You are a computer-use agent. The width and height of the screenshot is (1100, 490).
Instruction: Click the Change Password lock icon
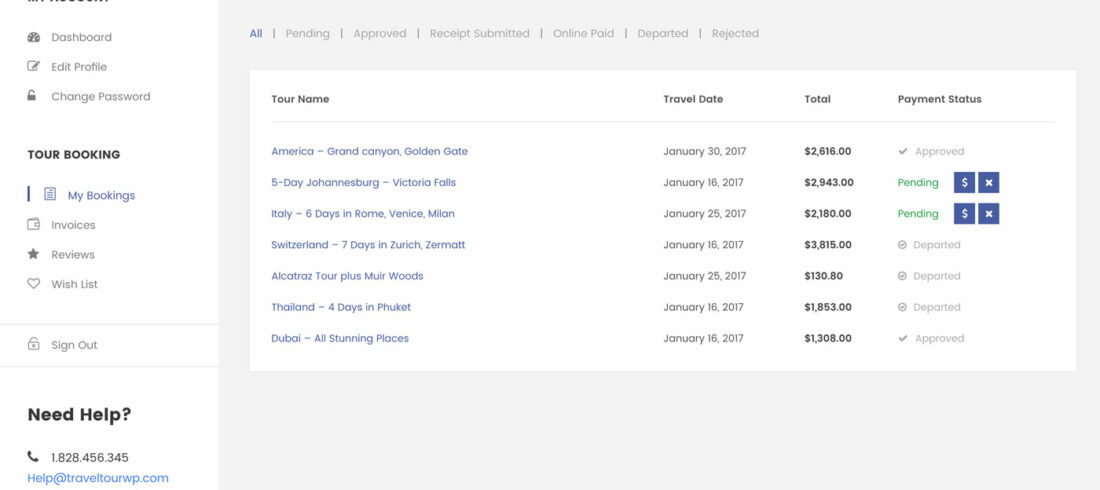point(32,96)
